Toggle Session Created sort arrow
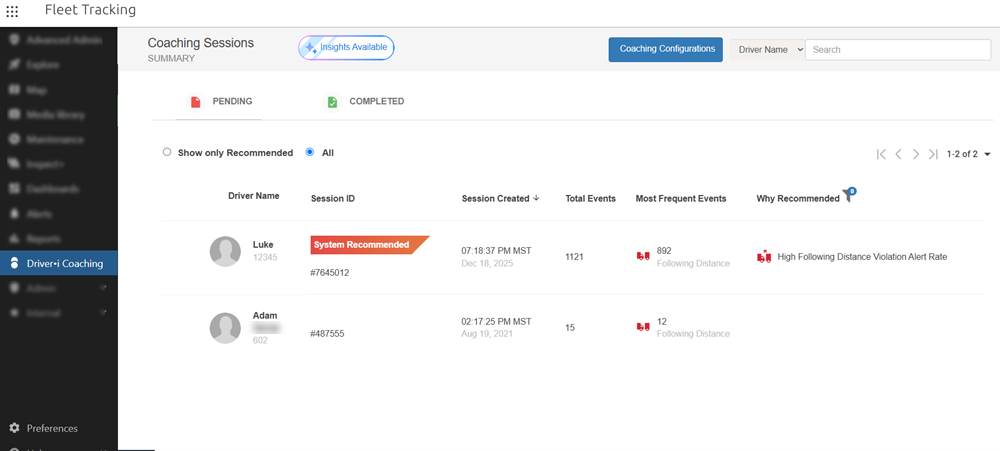 point(536,198)
